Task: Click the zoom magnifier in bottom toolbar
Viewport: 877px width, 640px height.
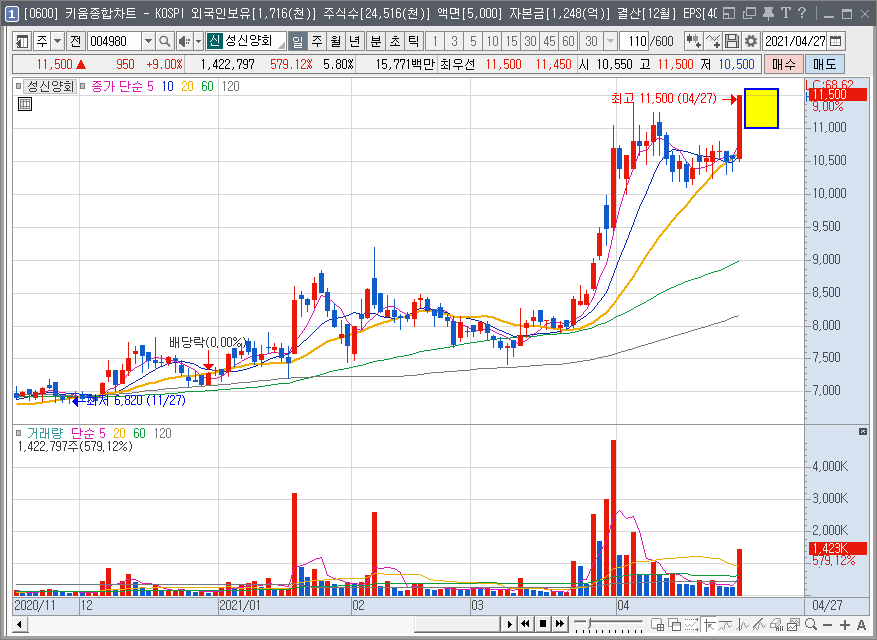Action: pyautogui.click(x=811, y=624)
